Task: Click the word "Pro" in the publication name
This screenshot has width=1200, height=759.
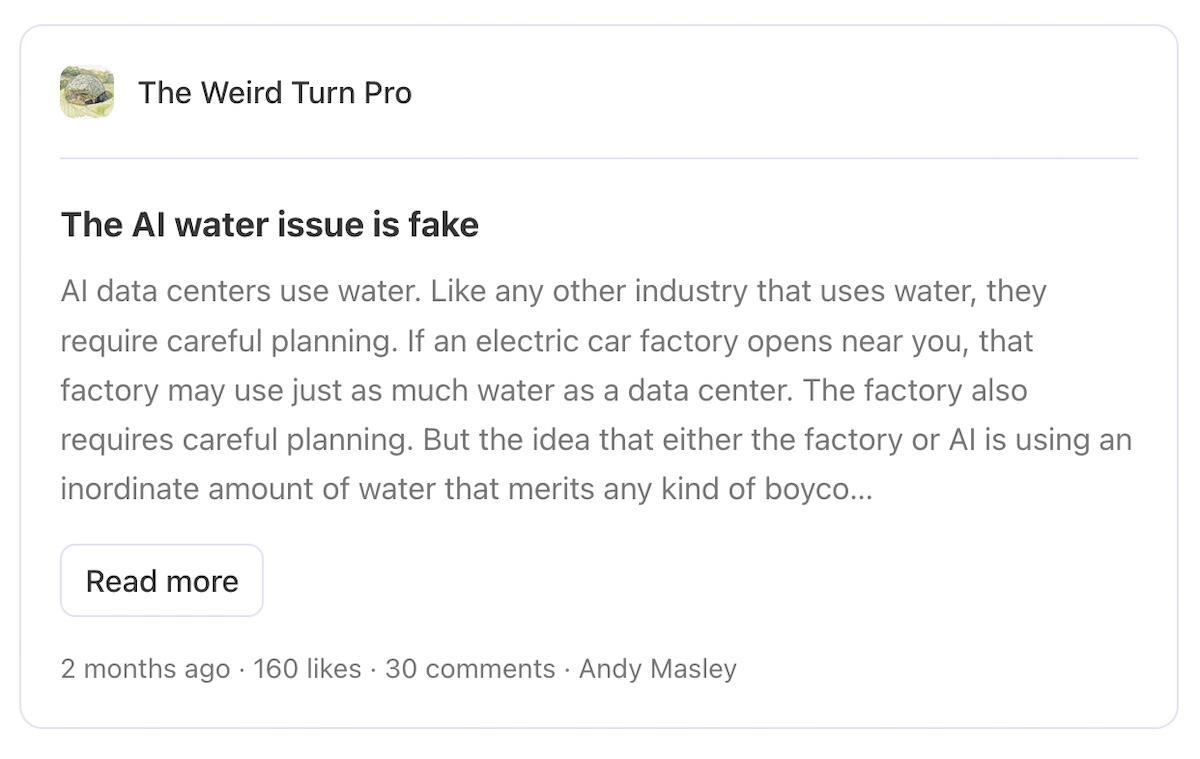Action: pos(388,93)
